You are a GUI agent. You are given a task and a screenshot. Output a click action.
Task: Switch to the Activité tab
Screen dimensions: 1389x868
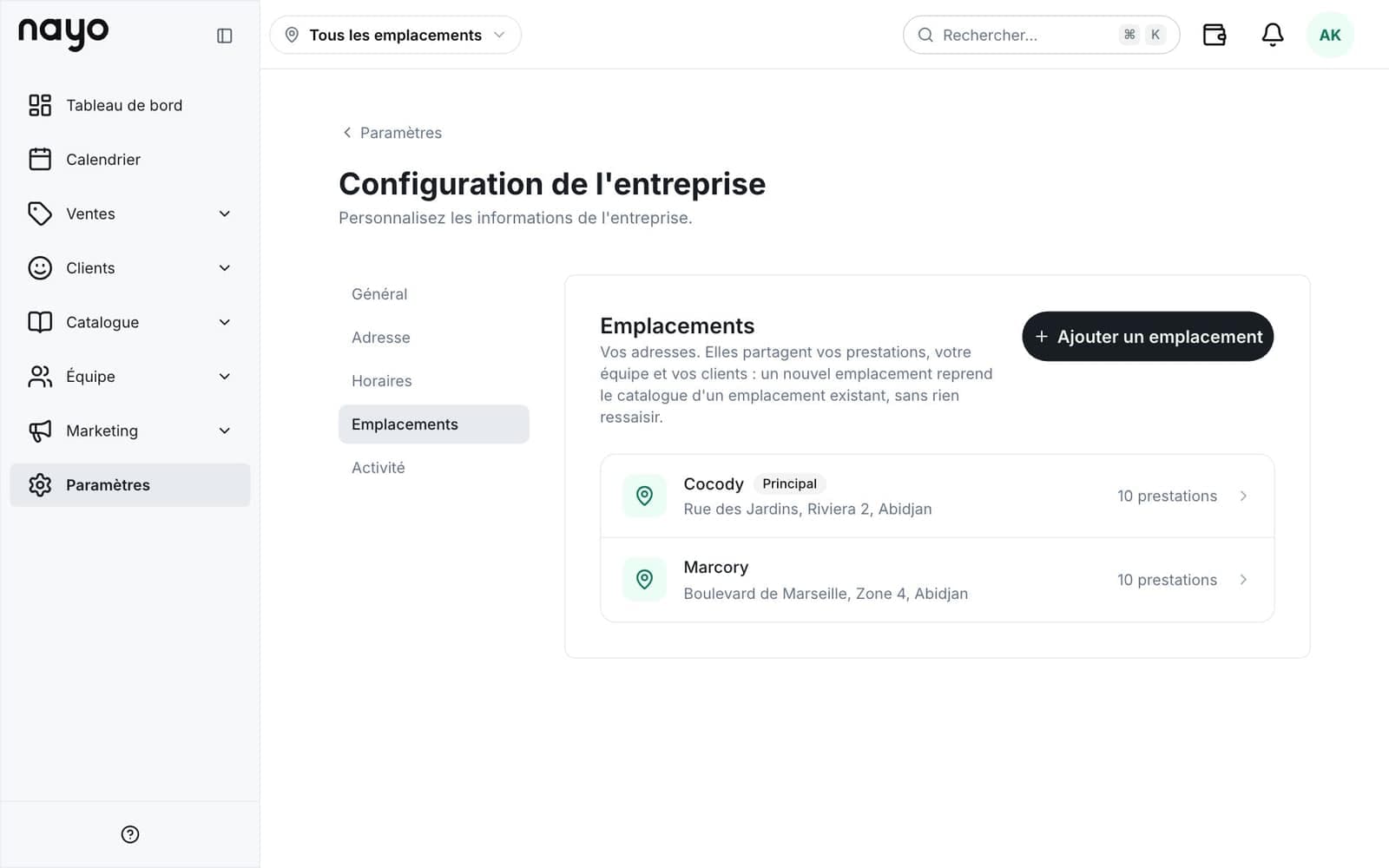(x=433, y=468)
